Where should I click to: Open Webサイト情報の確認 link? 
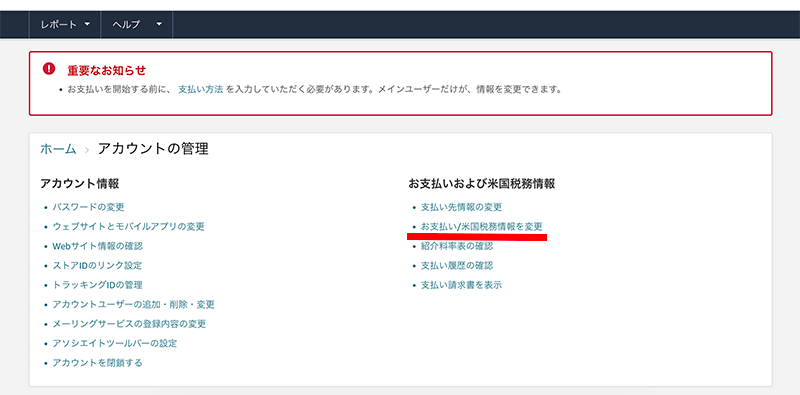click(x=97, y=246)
